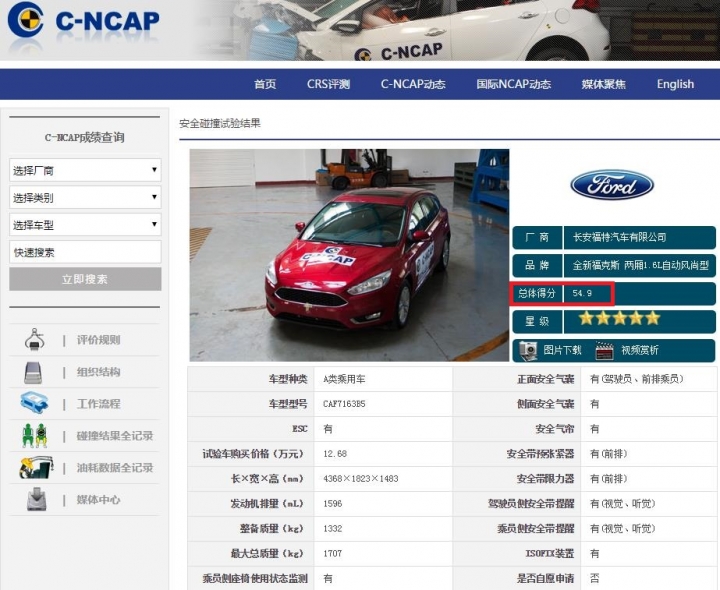720x590 pixels.
Task: Select brand text 全新福克斯 两厢1.6L自动风尚型
Action: pyautogui.click(x=640, y=265)
